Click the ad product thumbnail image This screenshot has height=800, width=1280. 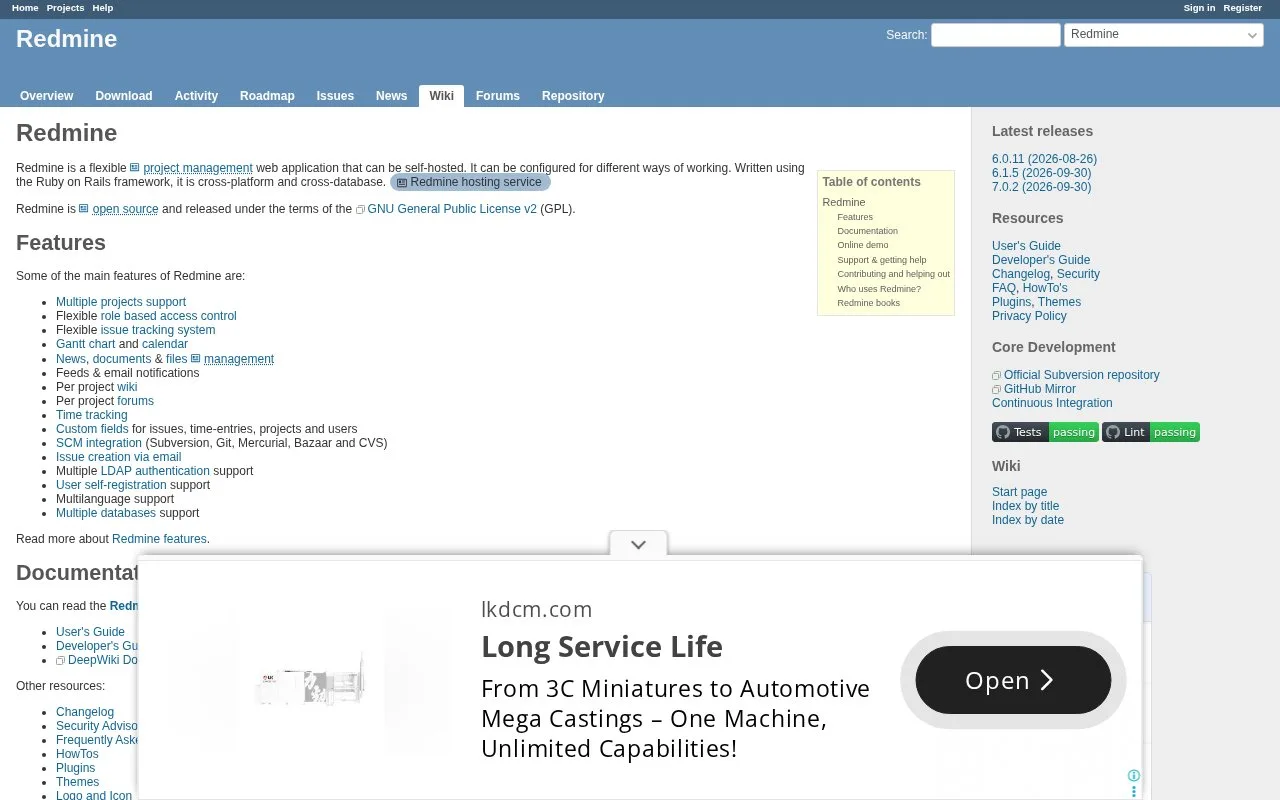coord(310,680)
